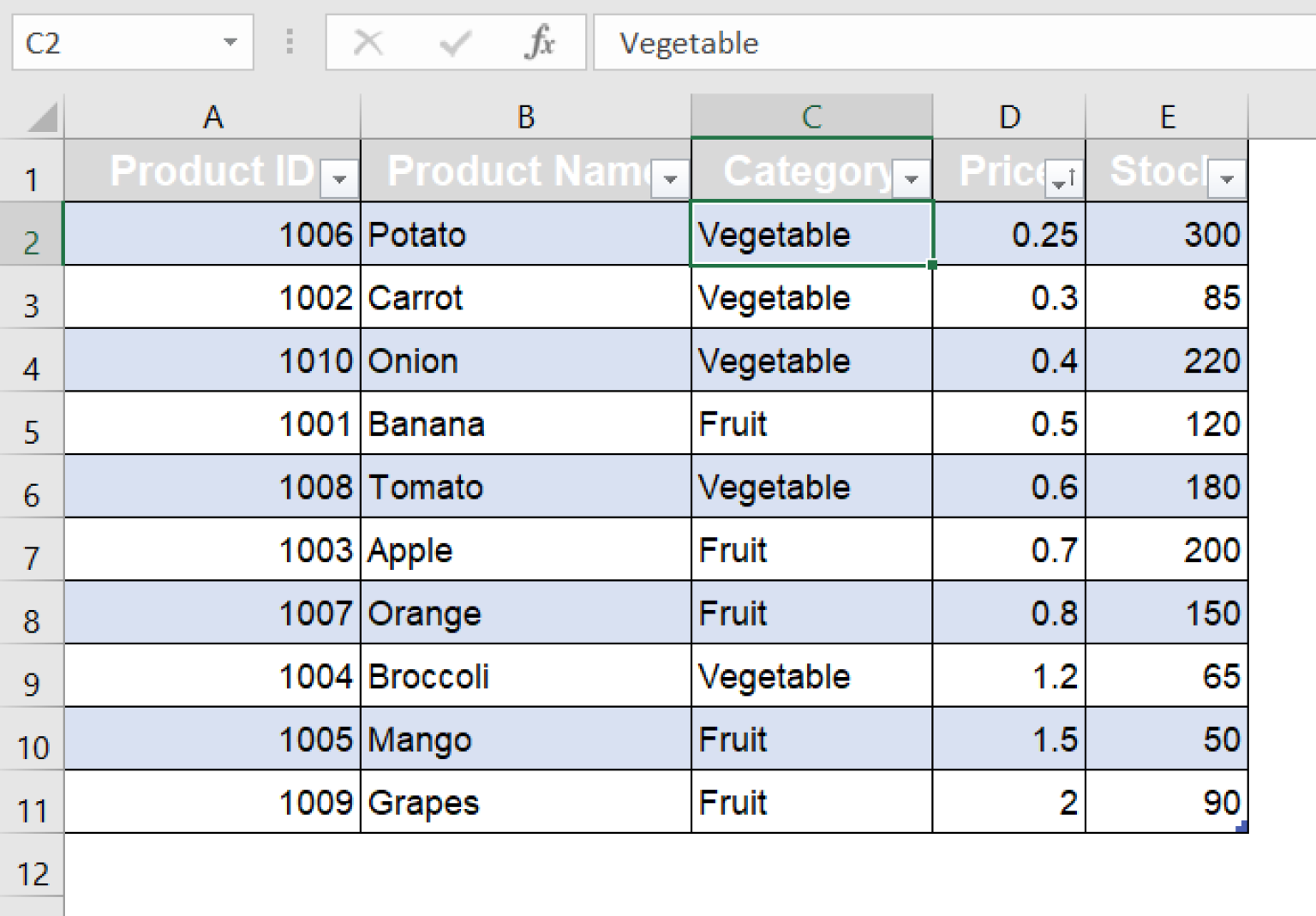Image resolution: width=1316 pixels, height=916 pixels.
Task: Click the Cancel (X) icon on formula bar
Action: 368,42
